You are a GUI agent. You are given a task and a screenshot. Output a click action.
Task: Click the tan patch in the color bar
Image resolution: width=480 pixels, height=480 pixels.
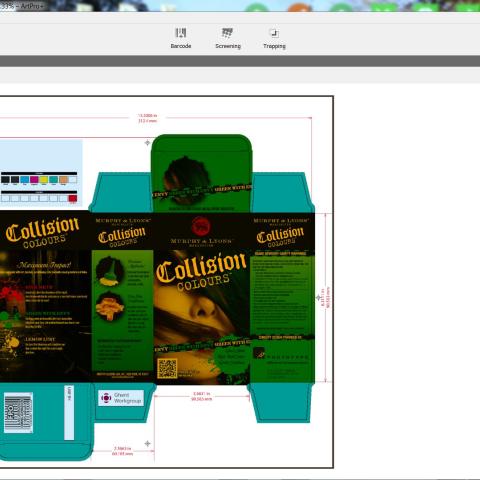click(x=63, y=180)
